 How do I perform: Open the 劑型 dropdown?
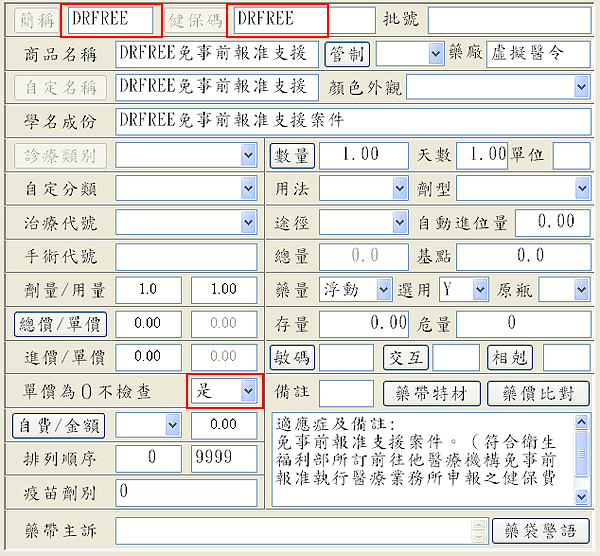pyautogui.click(x=582, y=189)
